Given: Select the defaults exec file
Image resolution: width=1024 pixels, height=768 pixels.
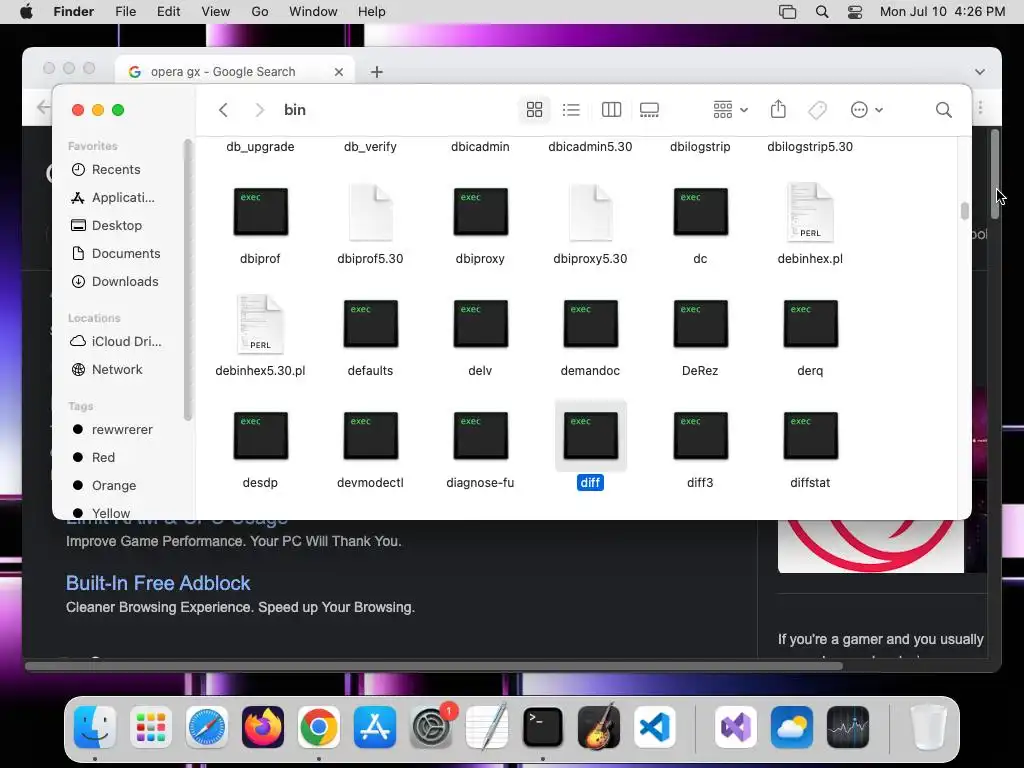Looking at the screenshot, I should [371, 324].
